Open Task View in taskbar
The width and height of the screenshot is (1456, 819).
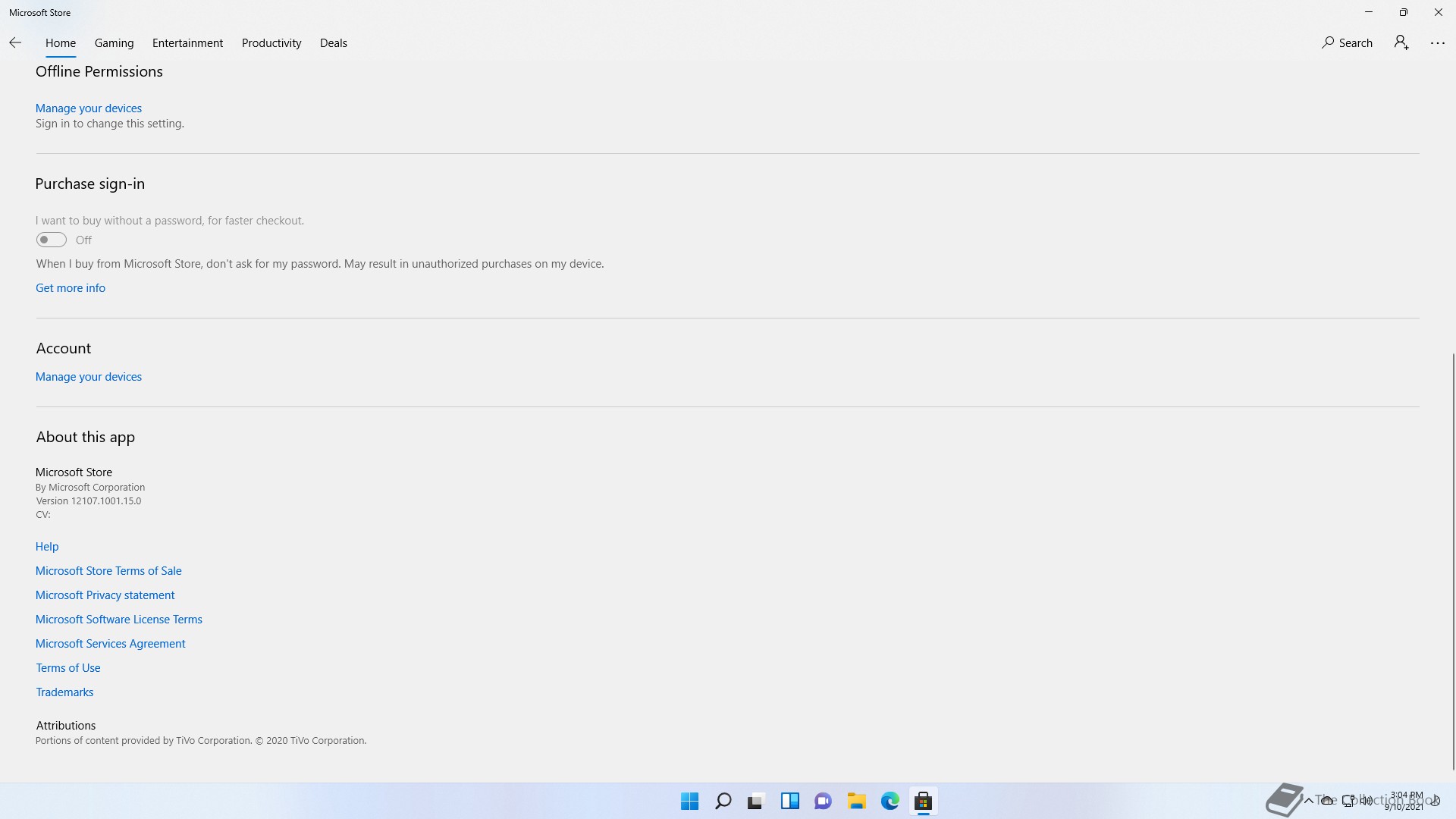point(755,801)
